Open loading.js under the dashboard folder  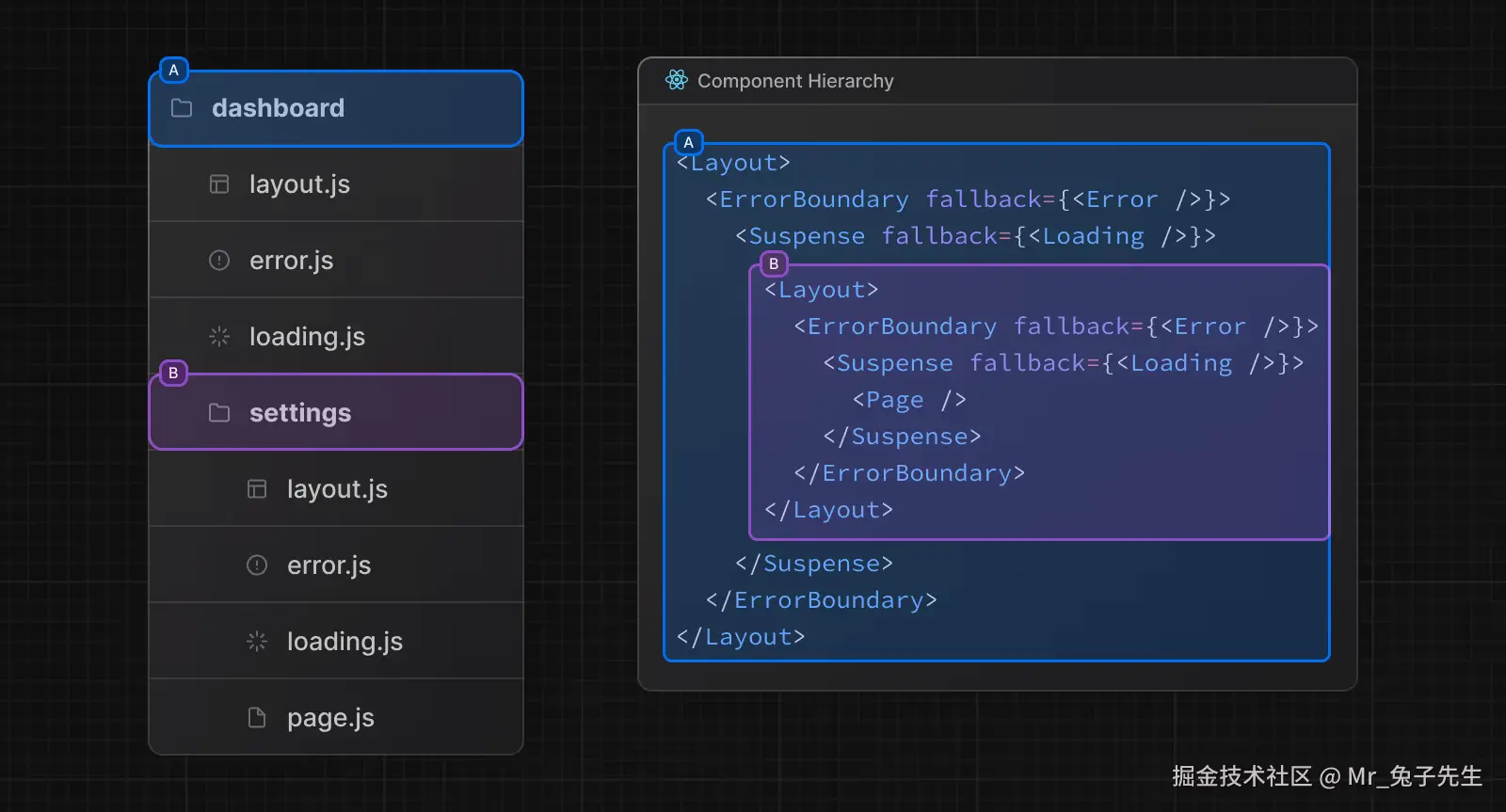307,337
